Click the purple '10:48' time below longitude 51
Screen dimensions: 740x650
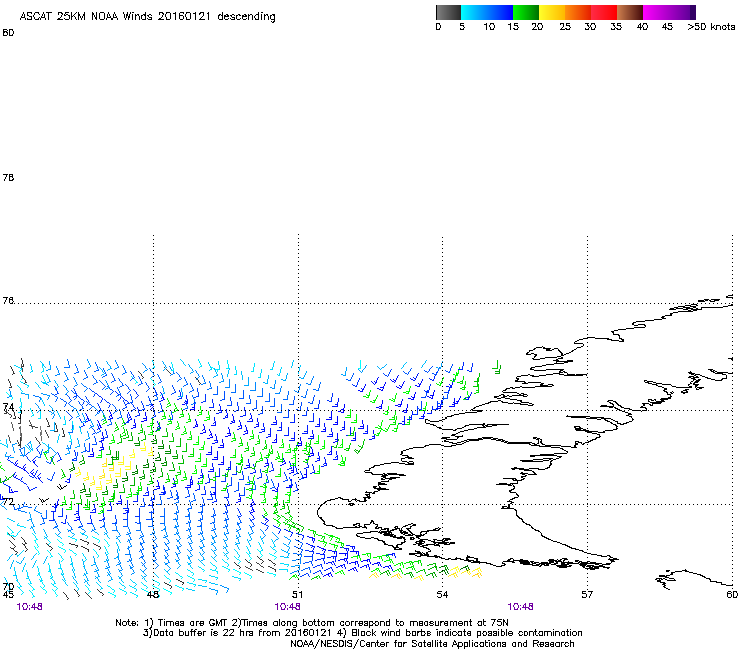[x=287, y=607]
